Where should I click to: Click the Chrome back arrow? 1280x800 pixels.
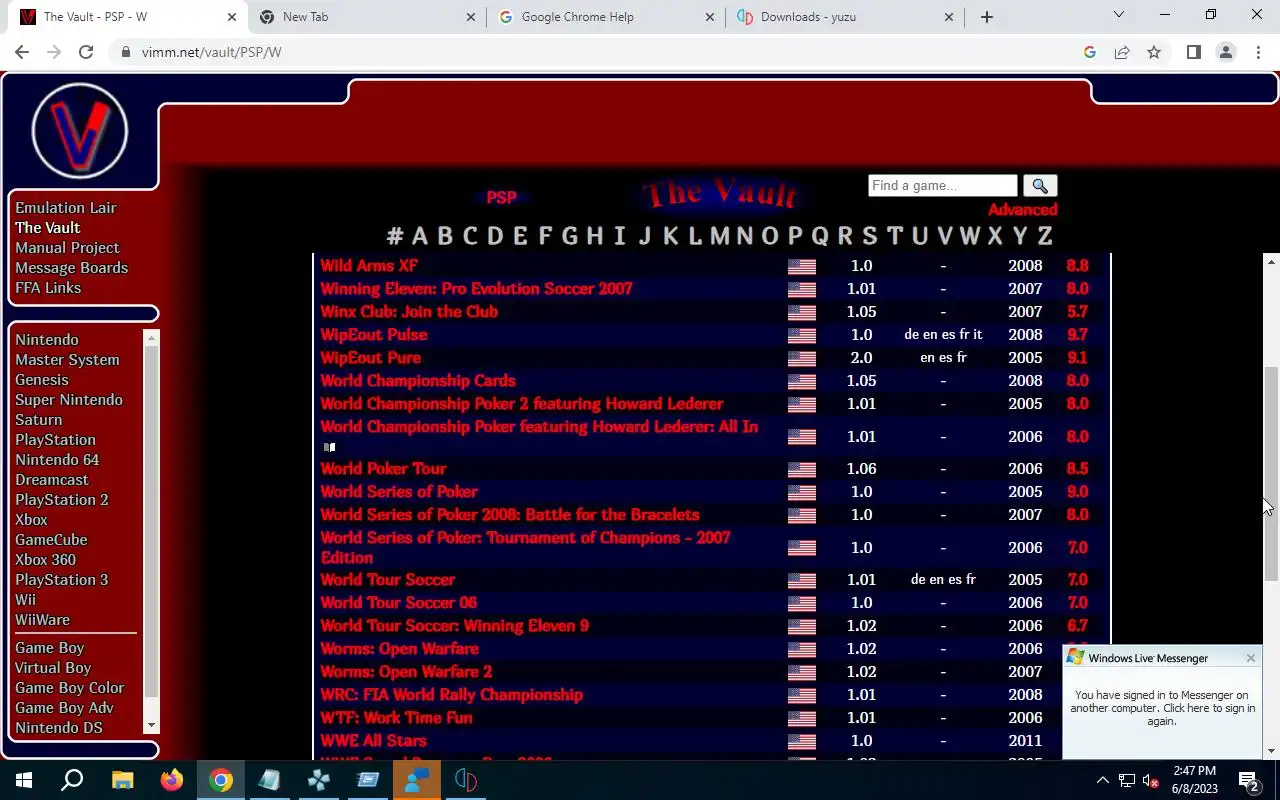tap(22, 52)
